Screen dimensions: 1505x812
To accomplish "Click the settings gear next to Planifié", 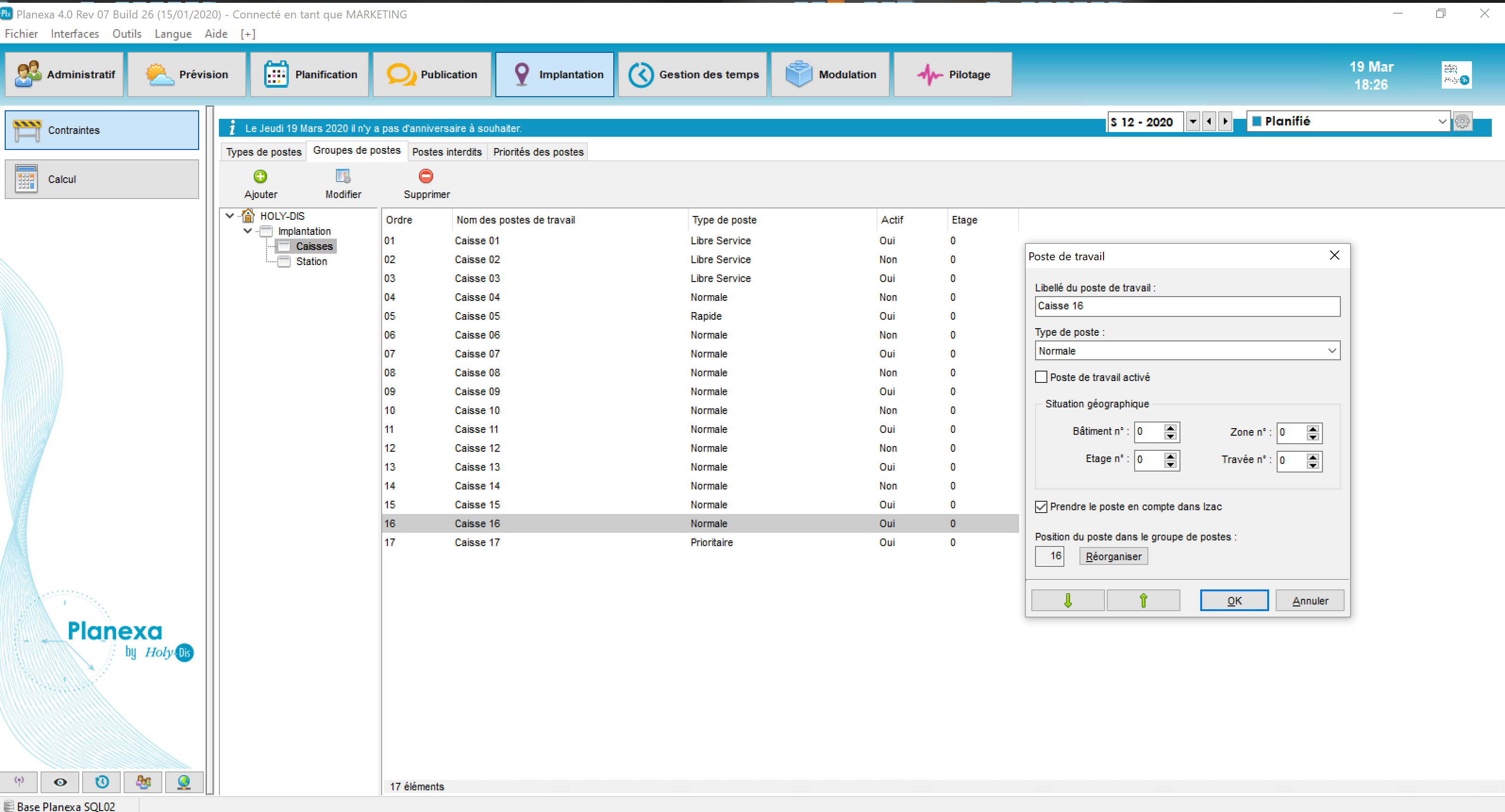I will tap(1463, 121).
